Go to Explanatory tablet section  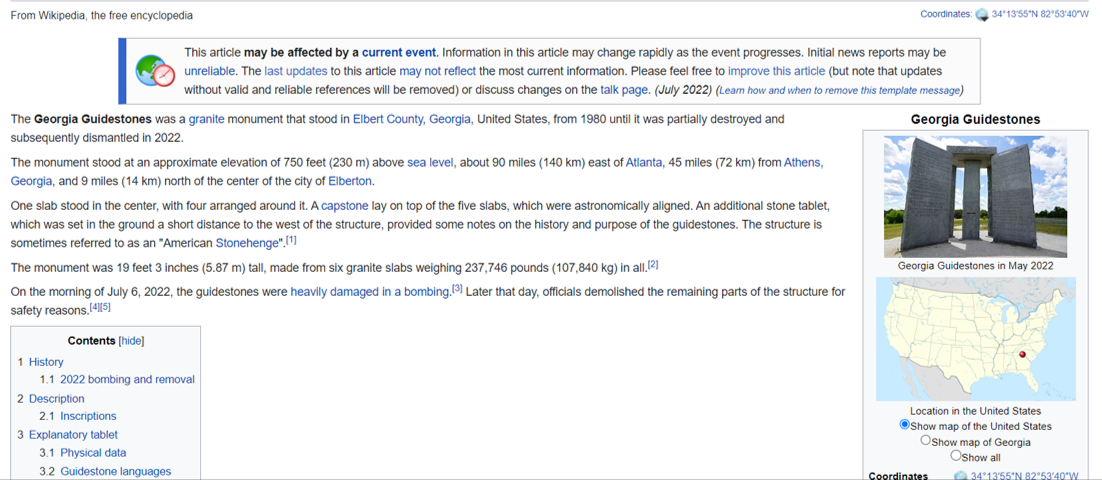click(x=73, y=434)
